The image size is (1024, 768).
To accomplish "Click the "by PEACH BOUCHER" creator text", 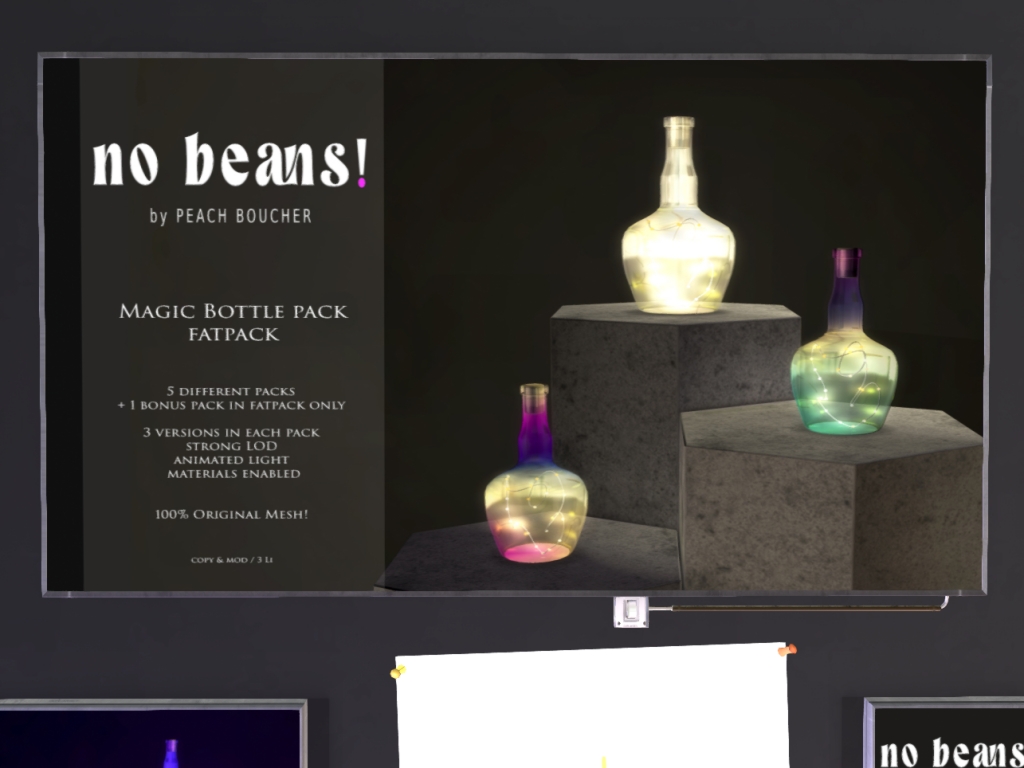I will 230,217.
